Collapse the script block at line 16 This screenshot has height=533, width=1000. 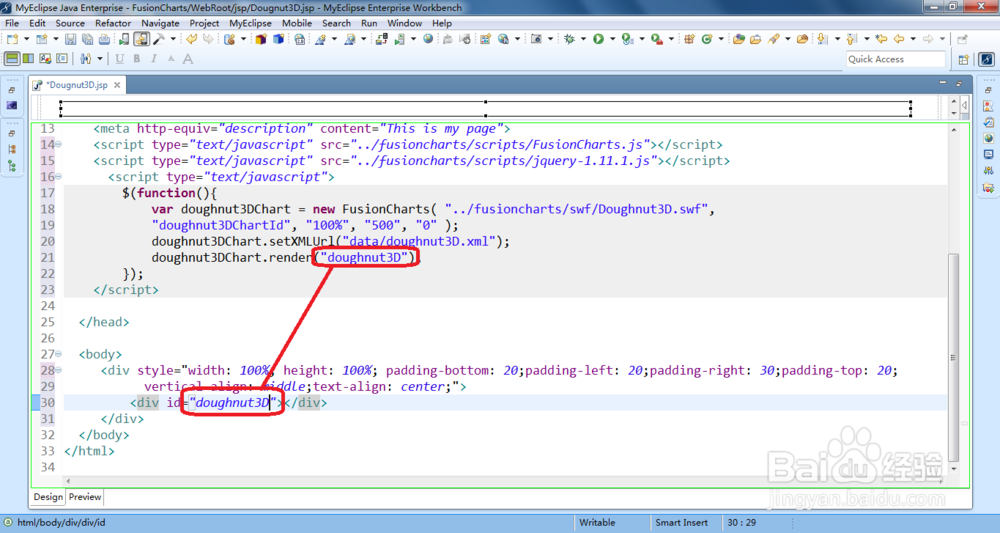[59, 177]
